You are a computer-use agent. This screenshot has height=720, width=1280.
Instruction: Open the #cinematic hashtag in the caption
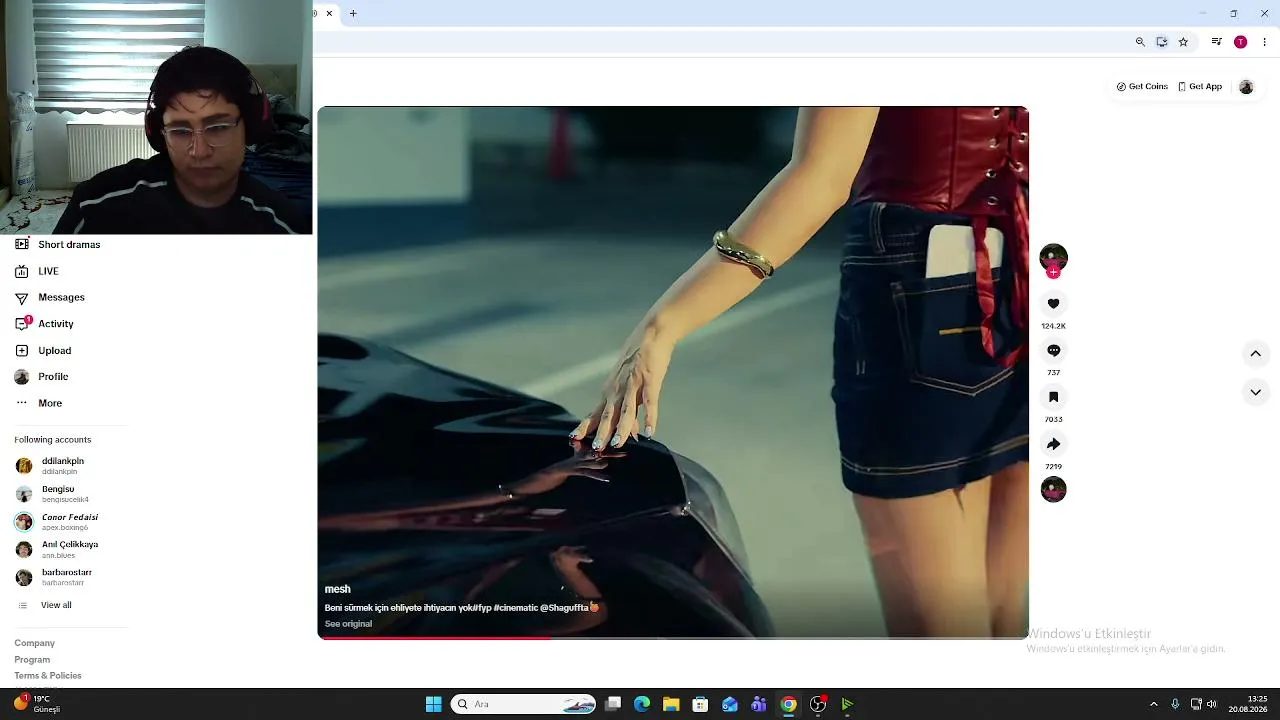click(x=515, y=608)
